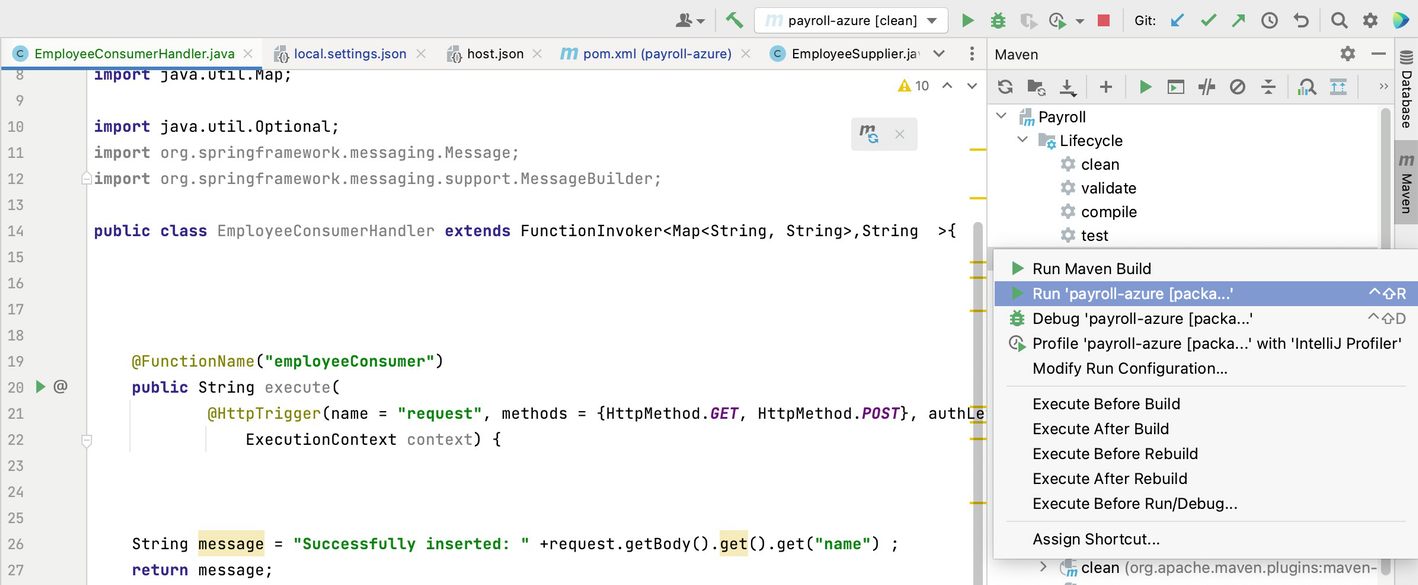Stop the running process with red square
The width and height of the screenshot is (1418, 585).
(x=1104, y=20)
